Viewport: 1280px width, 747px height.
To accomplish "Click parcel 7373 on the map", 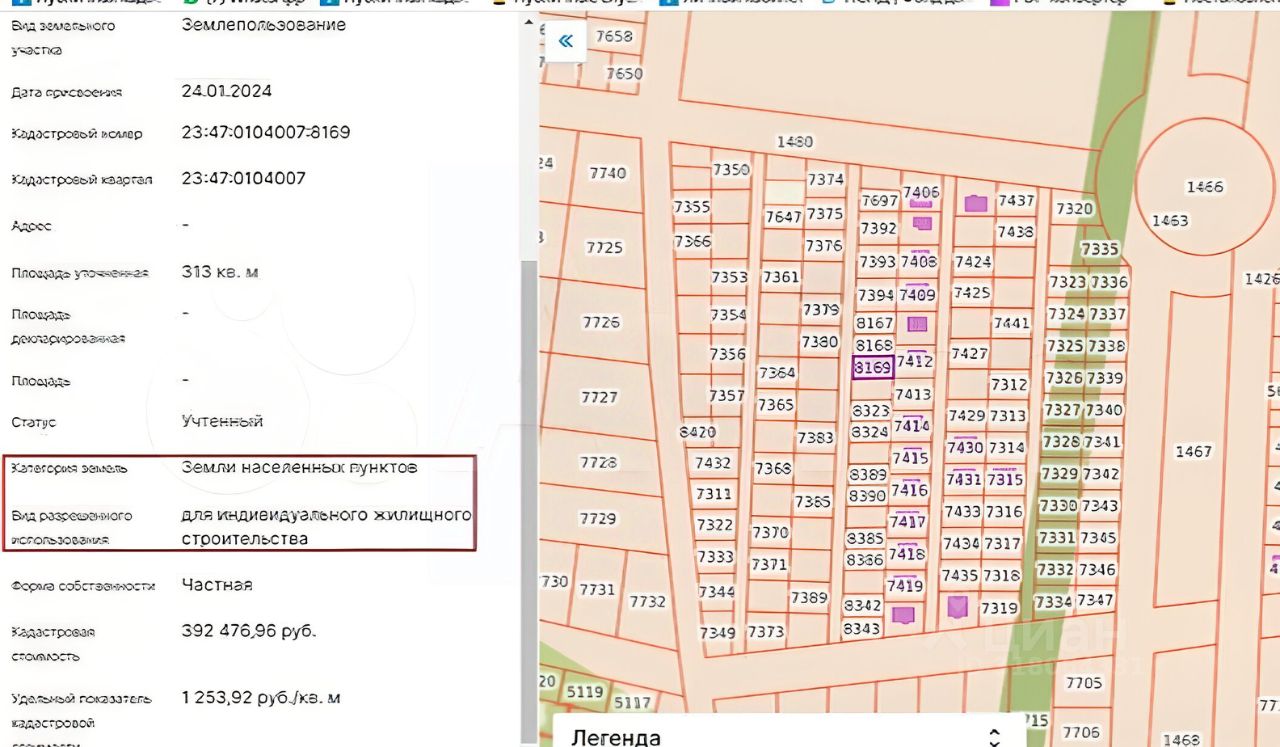I will pos(766,632).
